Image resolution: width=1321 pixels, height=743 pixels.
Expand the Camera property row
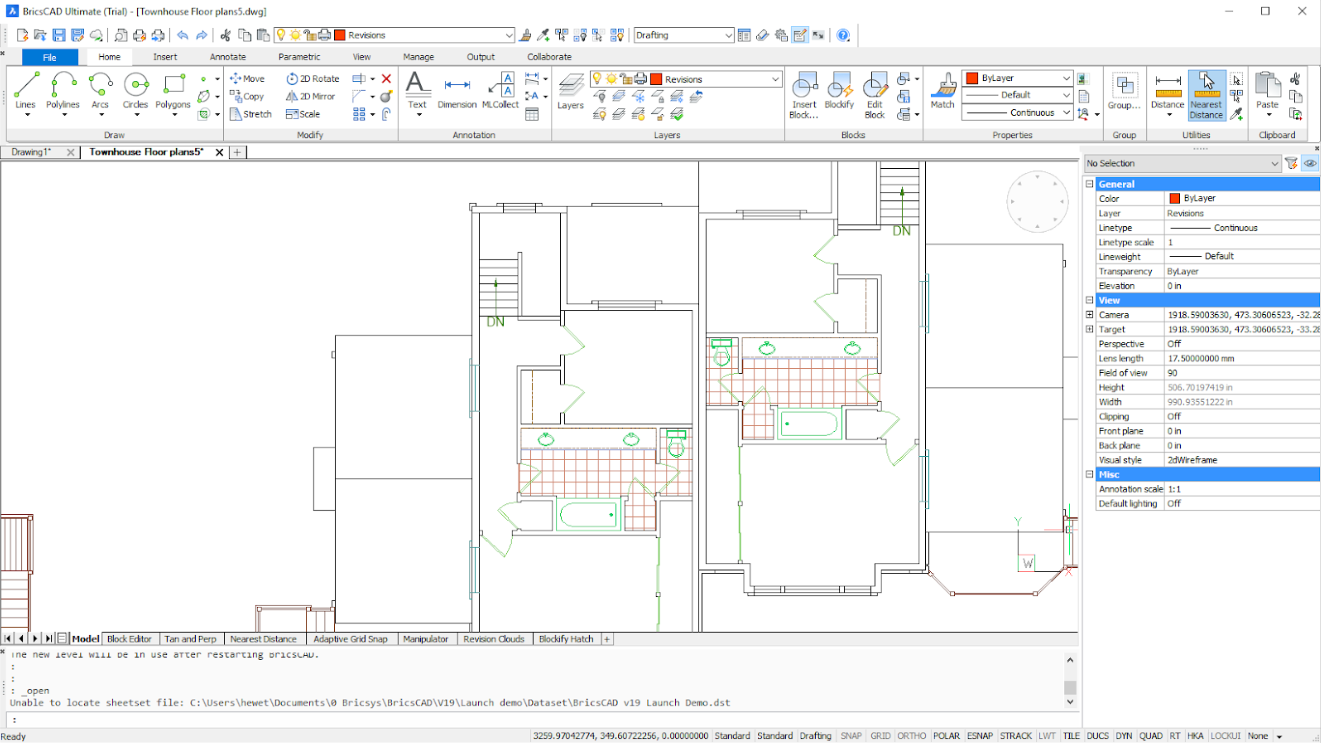[x=1090, y=314]
